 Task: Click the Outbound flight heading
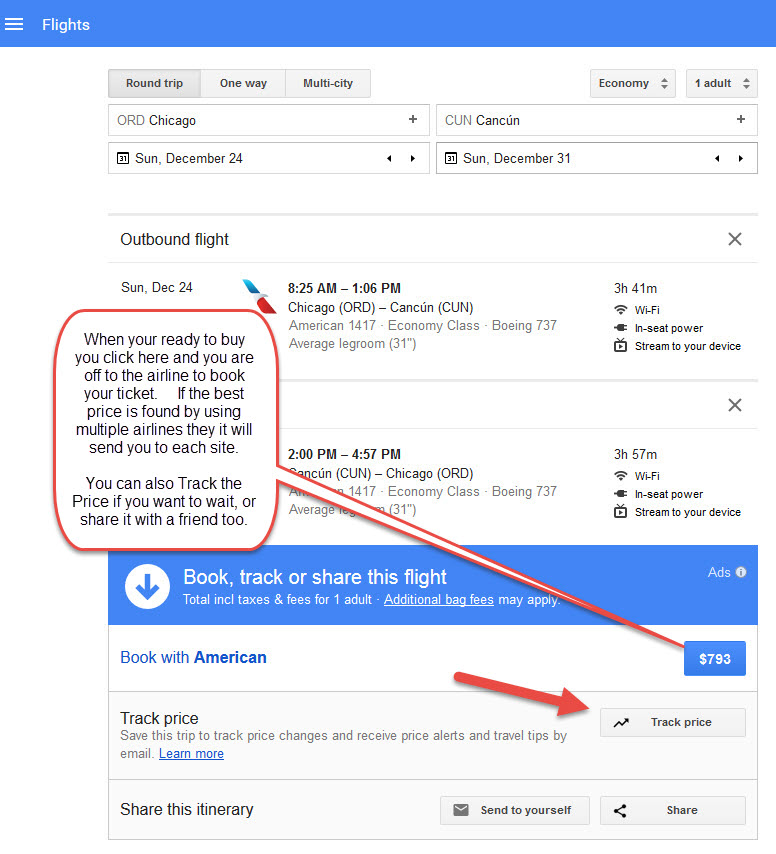coord(174,240)
